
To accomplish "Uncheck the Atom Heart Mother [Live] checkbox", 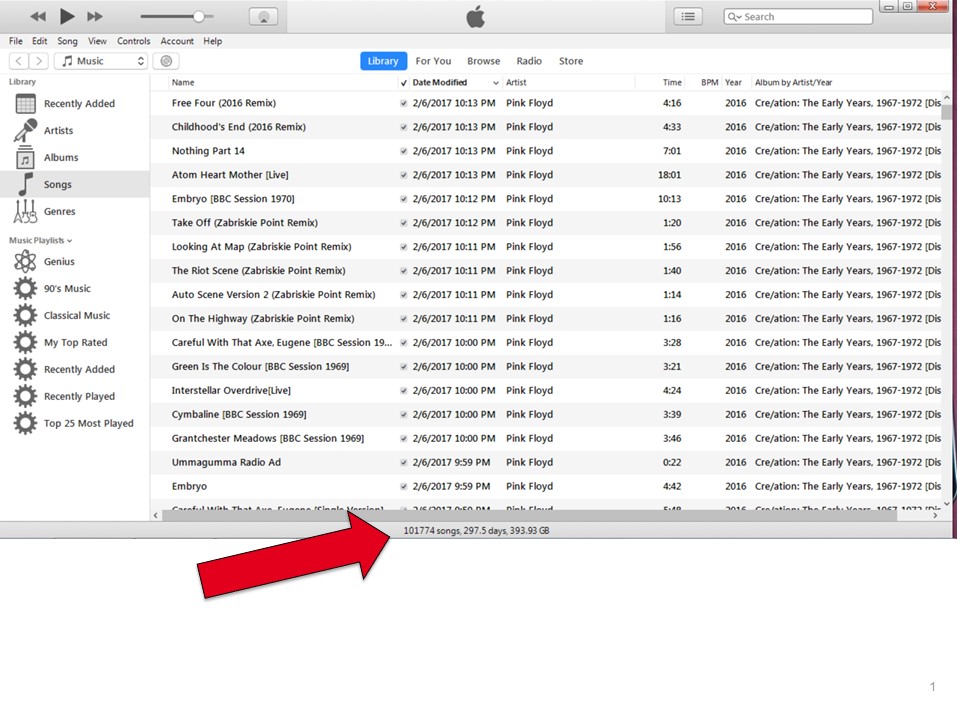I will pyautogui.click(x=403, y=175).
